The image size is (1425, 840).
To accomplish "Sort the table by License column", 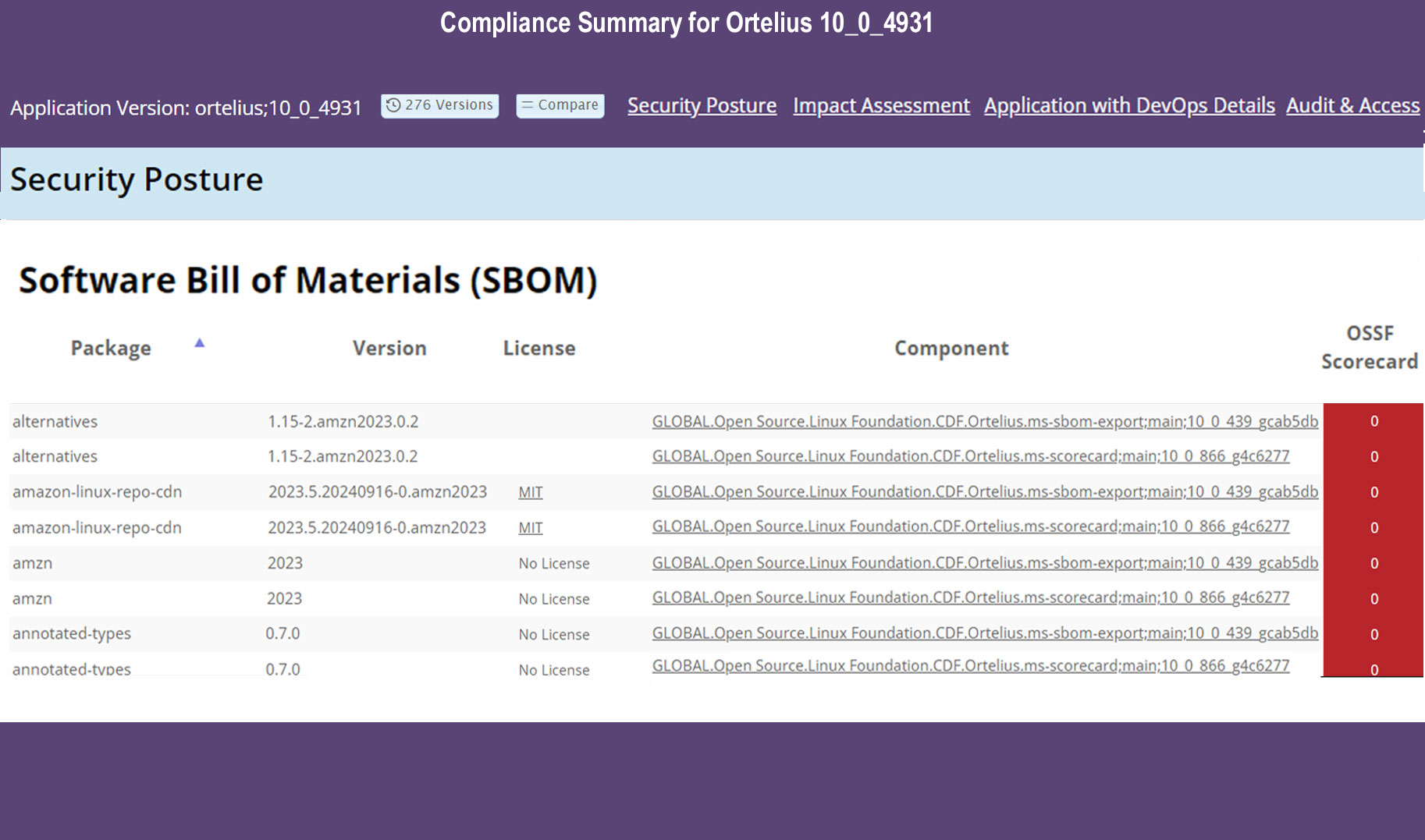I will (538, 348).
